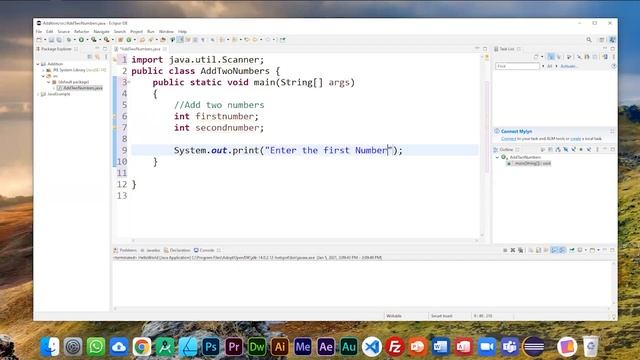This screenshot has height=360, width=640.
Task: Open After Effects from the dock
Action: coord(326,347)
